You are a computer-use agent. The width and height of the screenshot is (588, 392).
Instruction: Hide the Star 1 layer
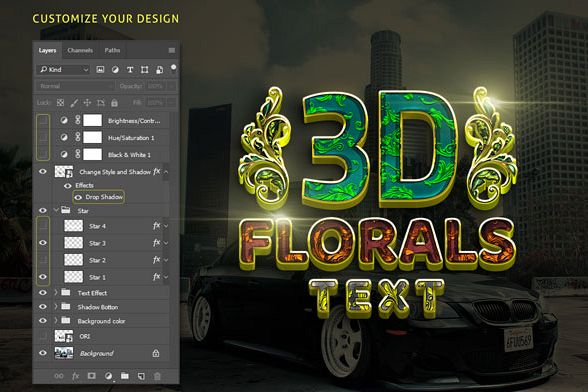43,277
